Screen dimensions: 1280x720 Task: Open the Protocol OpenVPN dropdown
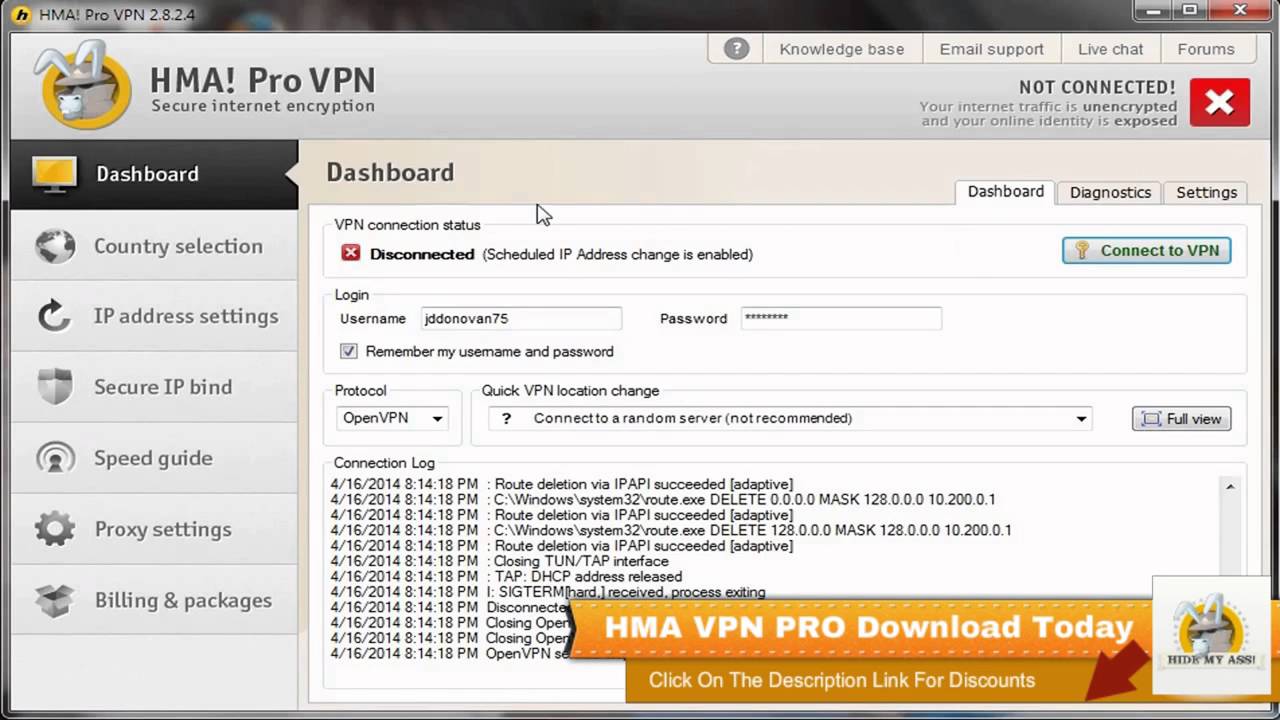tap(392, 418)
